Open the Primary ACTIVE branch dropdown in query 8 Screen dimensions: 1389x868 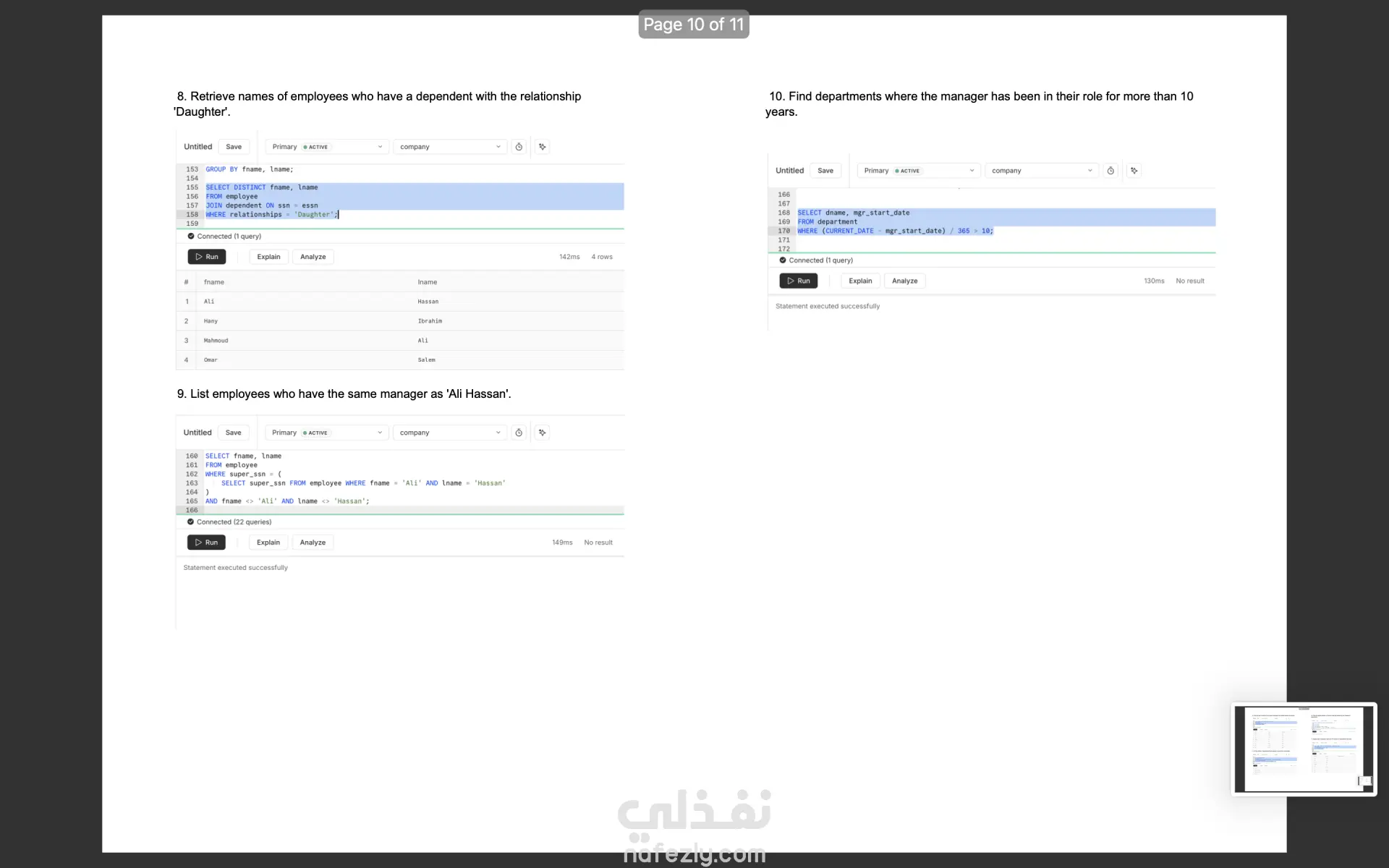[327, 147]
